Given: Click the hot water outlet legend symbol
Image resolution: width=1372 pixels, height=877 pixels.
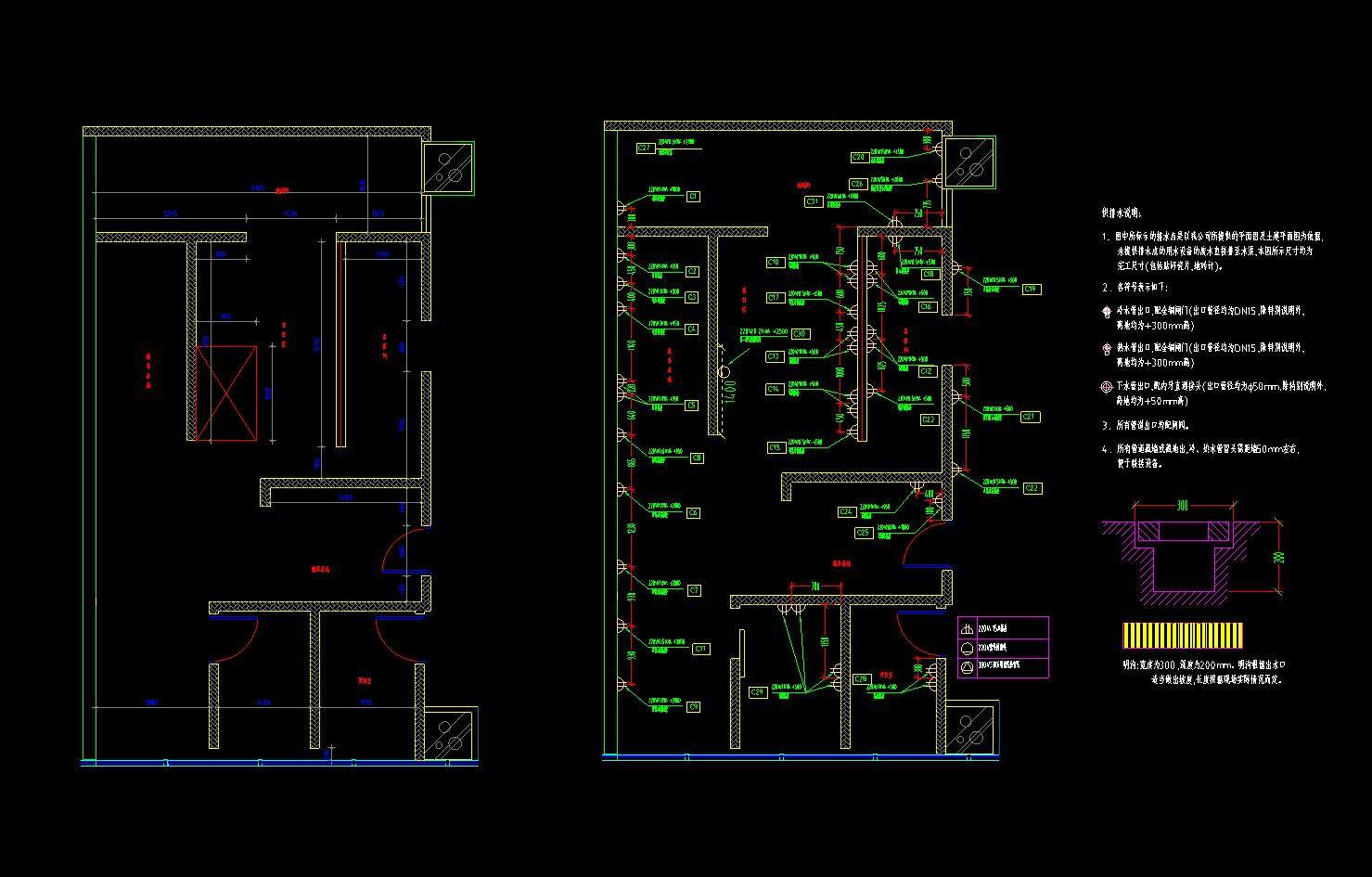Looking at the screenshot, I should pos(1106,349).
